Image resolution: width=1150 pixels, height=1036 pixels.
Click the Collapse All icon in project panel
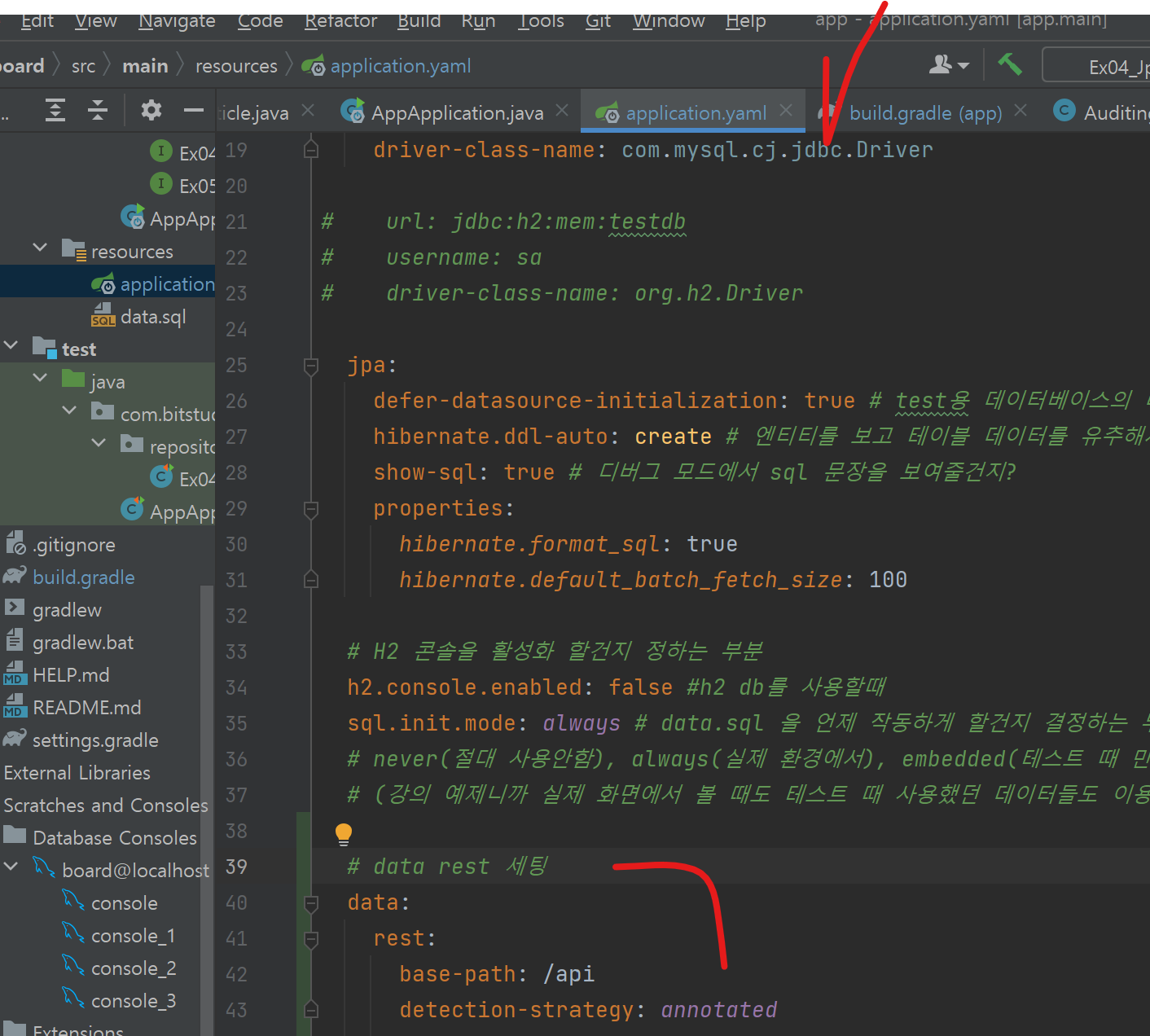98,110
